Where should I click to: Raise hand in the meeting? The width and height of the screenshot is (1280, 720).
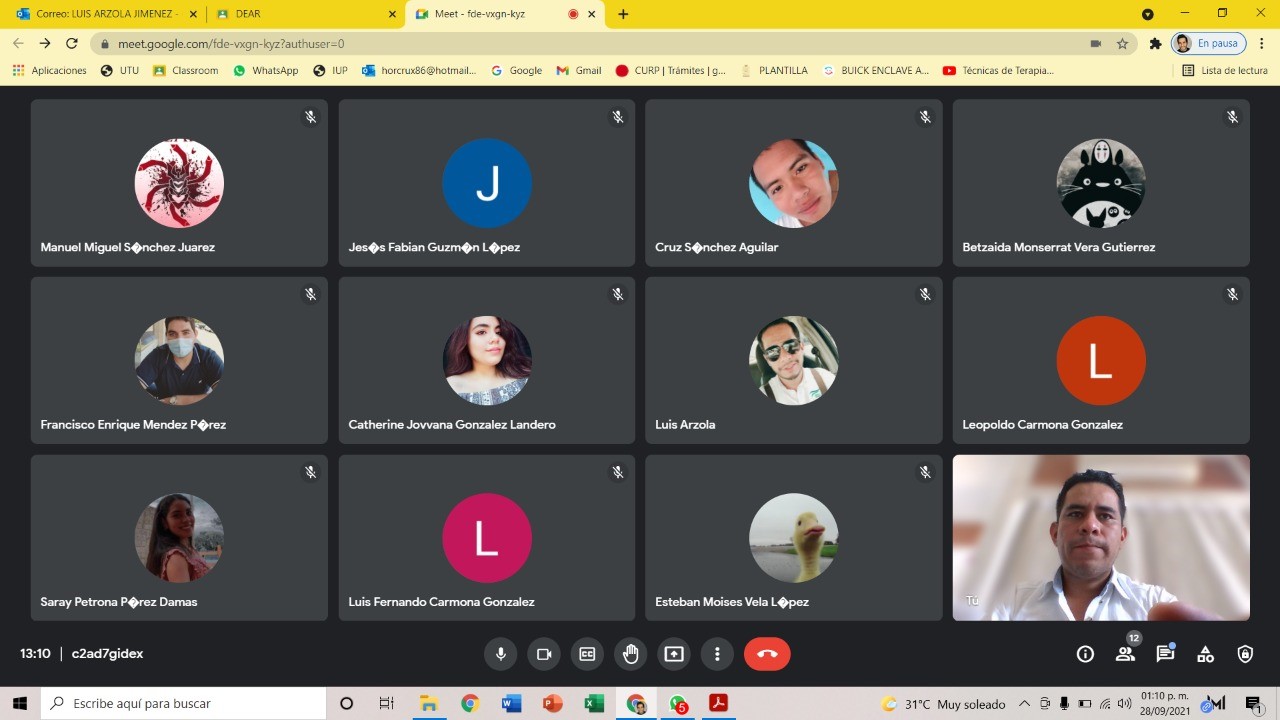click(x=630, y=654)
